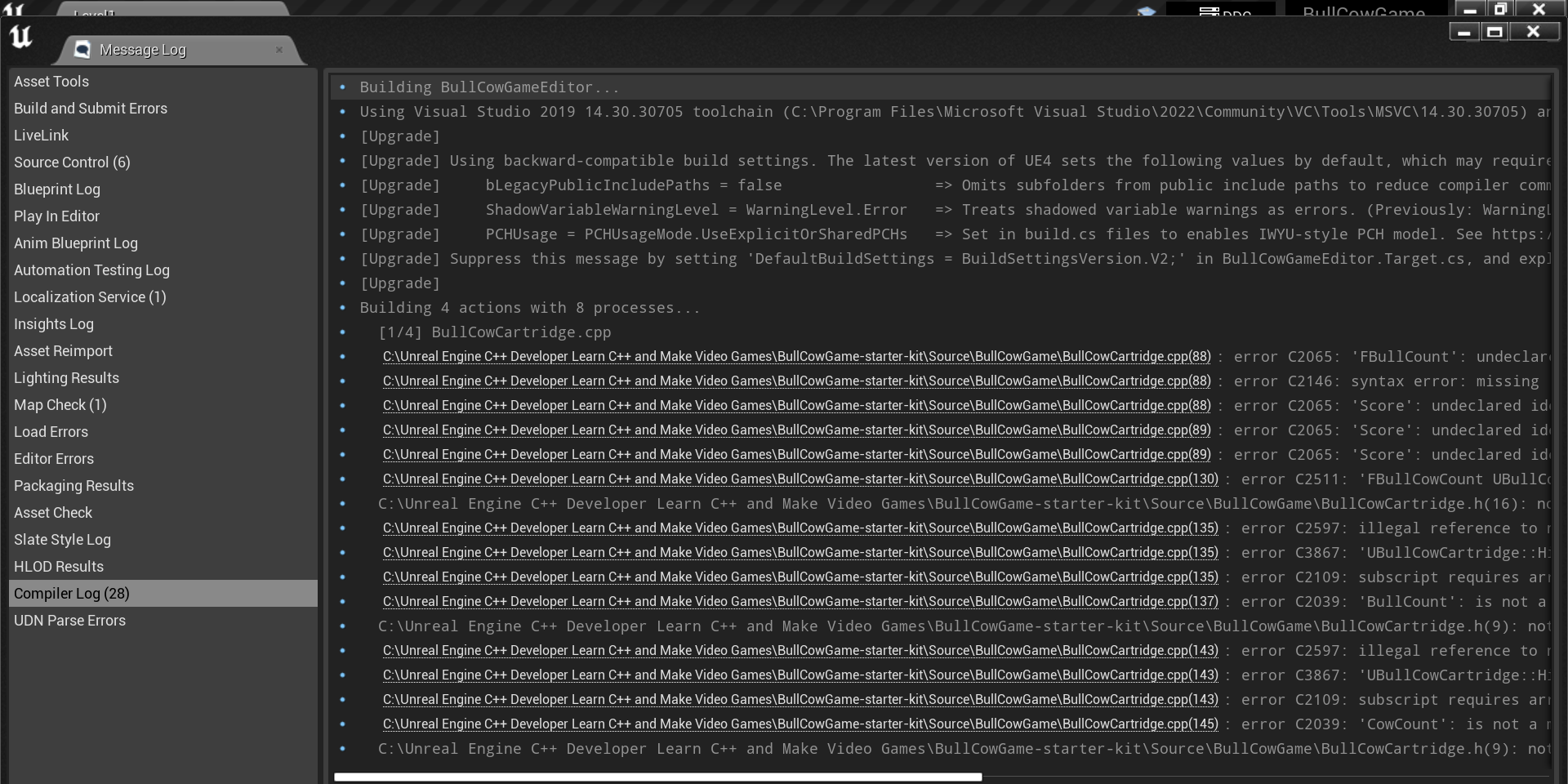Viewport: 1568px width, 784px height.
Task: Select the UDN Parse Errors category
Action: (70, 621)
